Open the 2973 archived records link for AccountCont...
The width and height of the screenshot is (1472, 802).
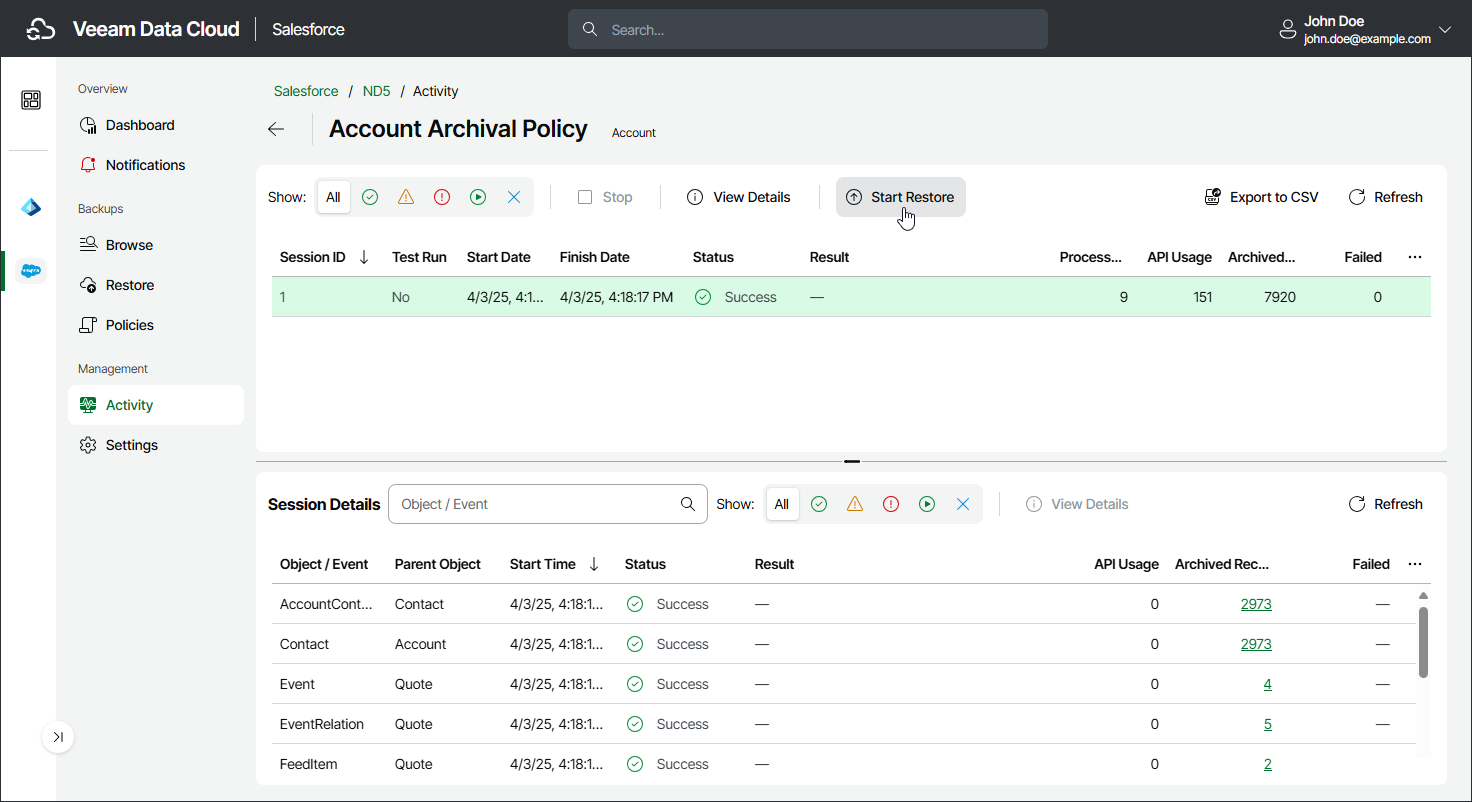(x=1256, y=604)
